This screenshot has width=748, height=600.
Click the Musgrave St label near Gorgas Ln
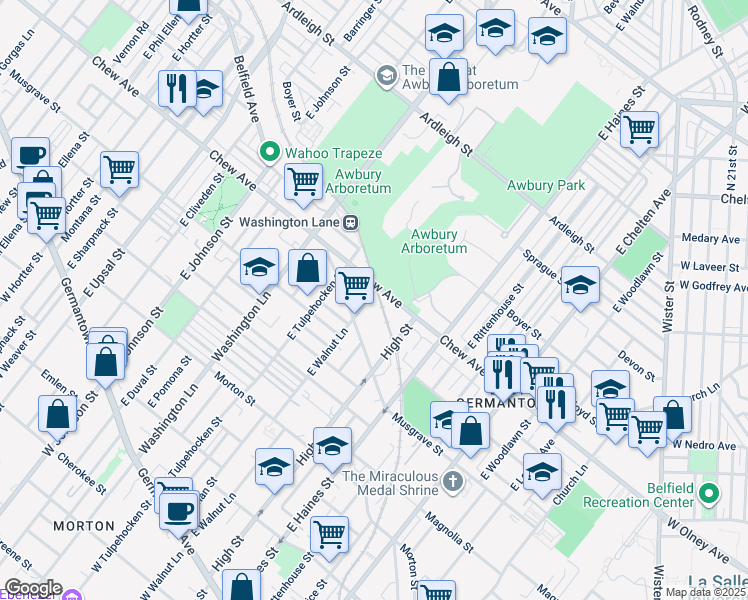[x=34, y=92]
